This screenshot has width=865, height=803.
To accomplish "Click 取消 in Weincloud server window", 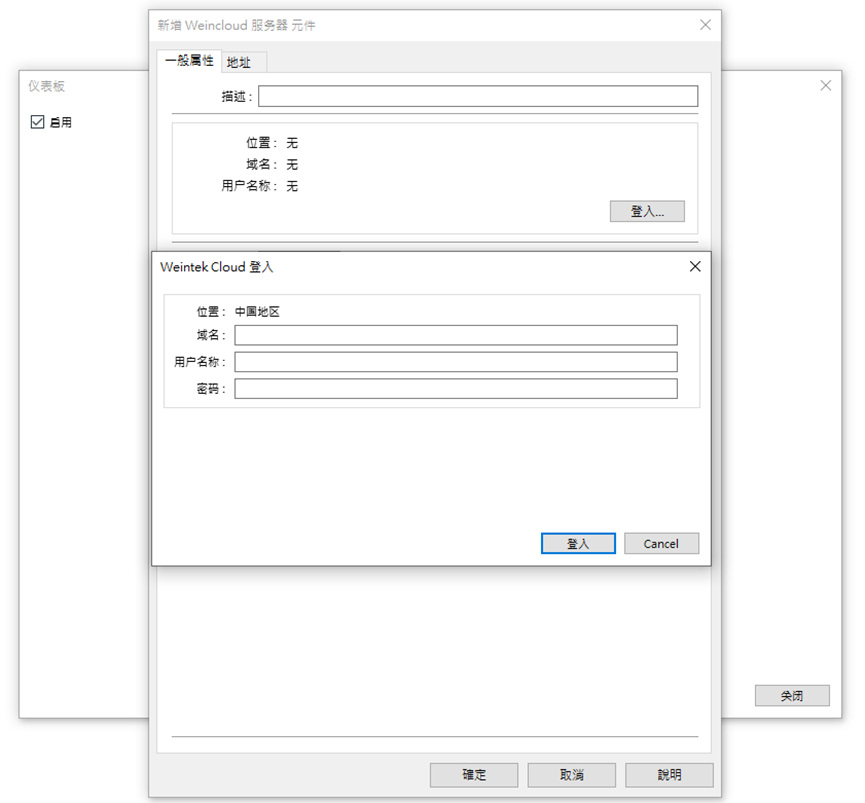I will (x=572, y=775).
